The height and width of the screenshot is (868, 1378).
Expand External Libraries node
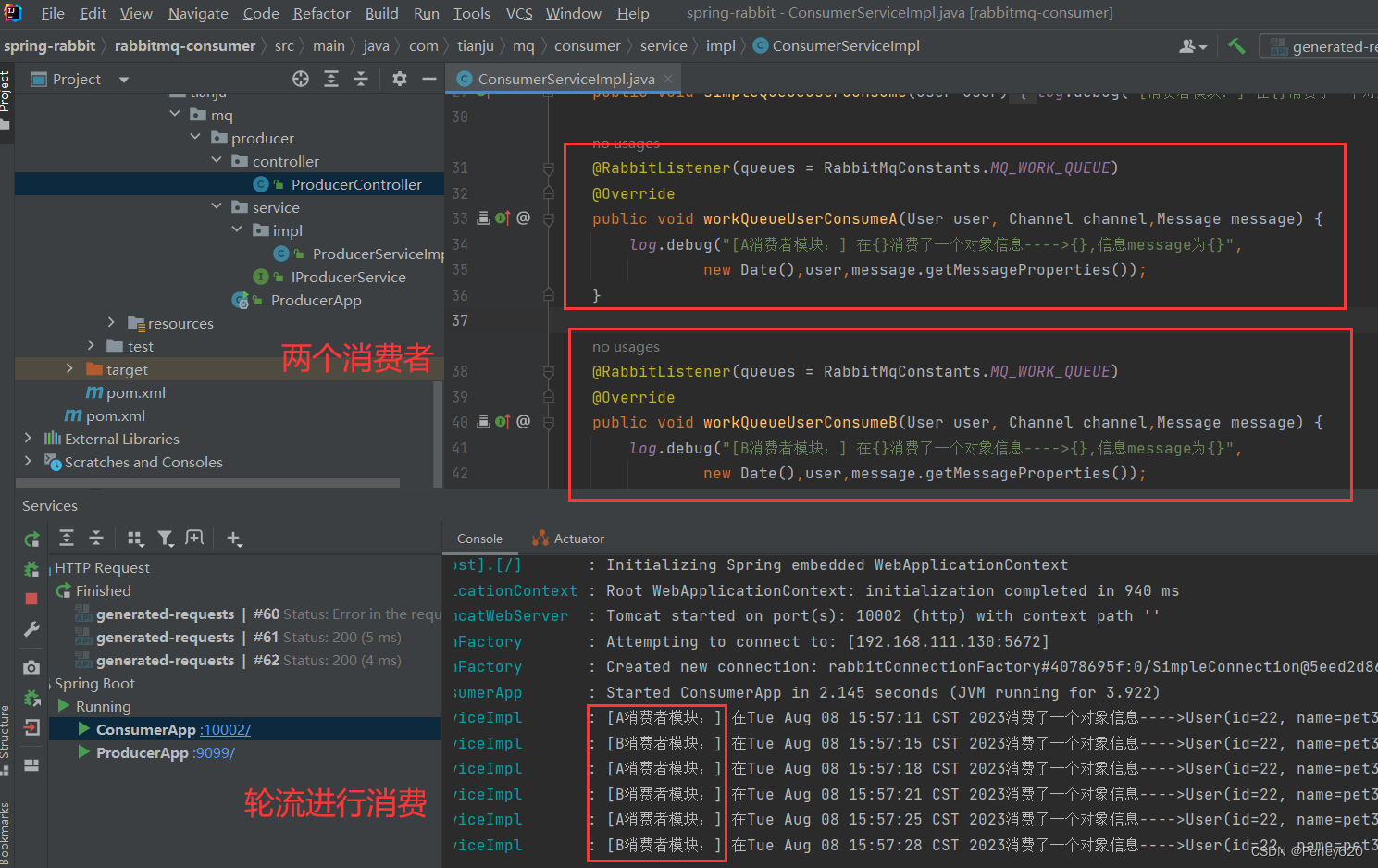point(28,438)
